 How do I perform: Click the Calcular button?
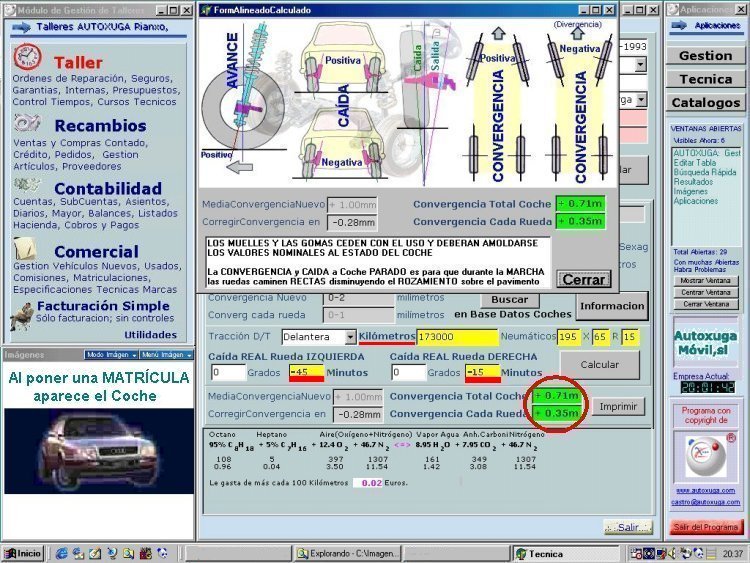pos(600,364)
